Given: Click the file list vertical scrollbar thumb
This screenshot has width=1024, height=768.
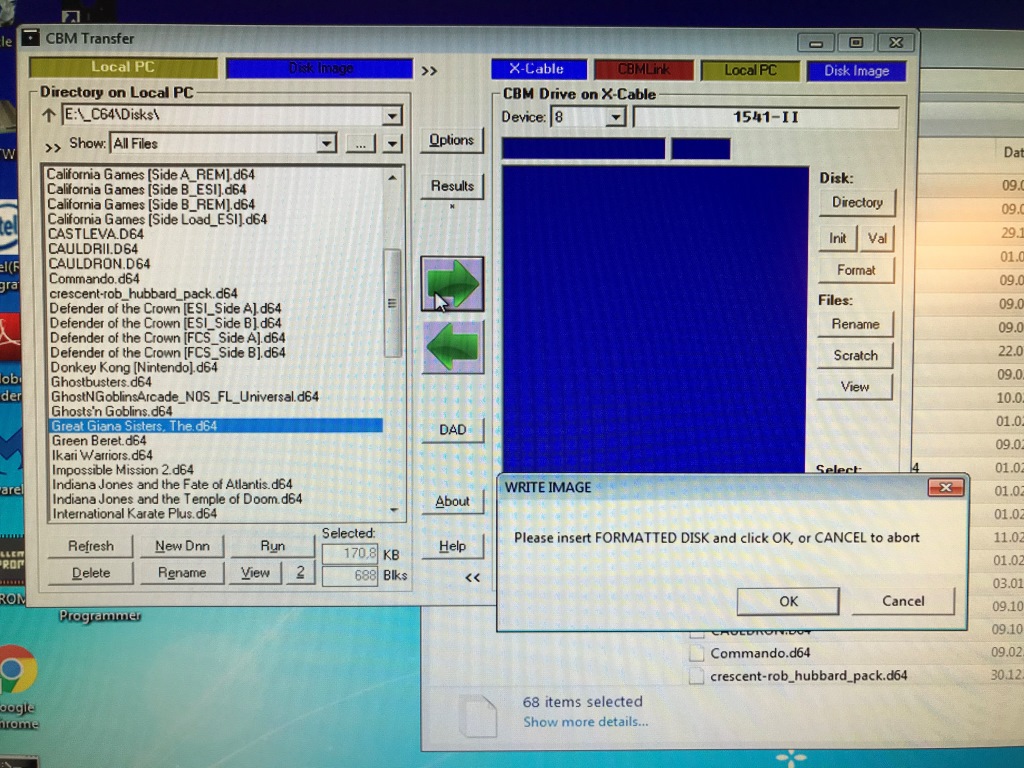Looking at the screenshot, I should pos(393,303).
